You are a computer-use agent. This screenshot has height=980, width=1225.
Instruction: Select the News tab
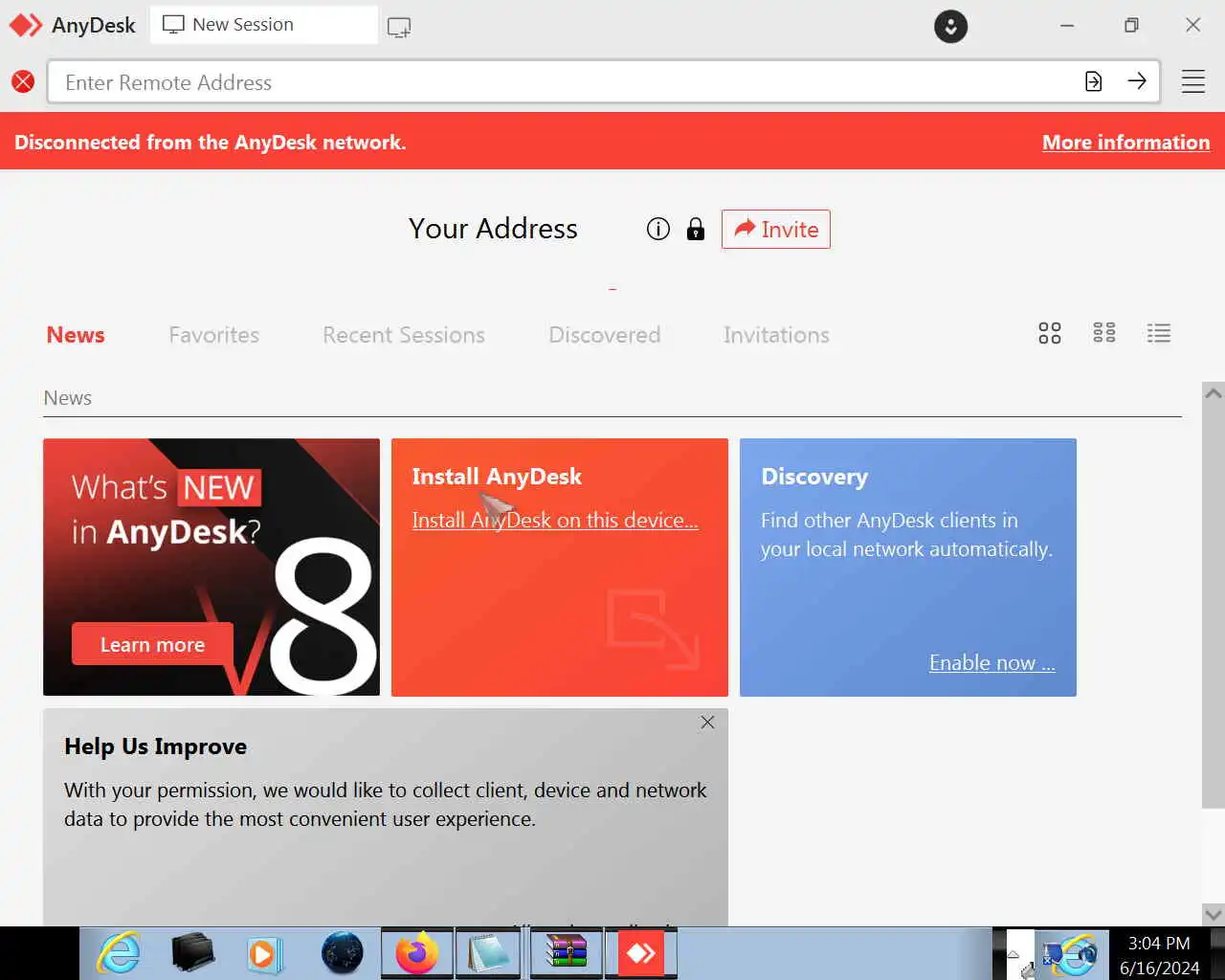point(76,335)
